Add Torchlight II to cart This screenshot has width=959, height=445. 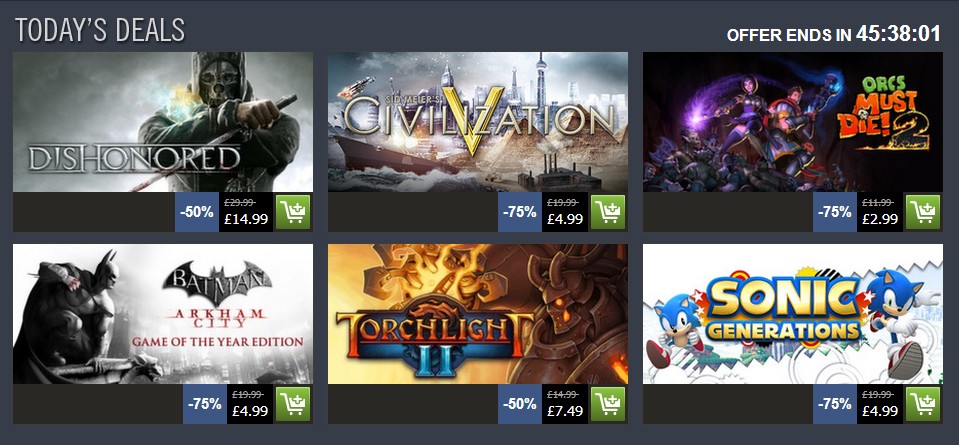click(608, 404)
